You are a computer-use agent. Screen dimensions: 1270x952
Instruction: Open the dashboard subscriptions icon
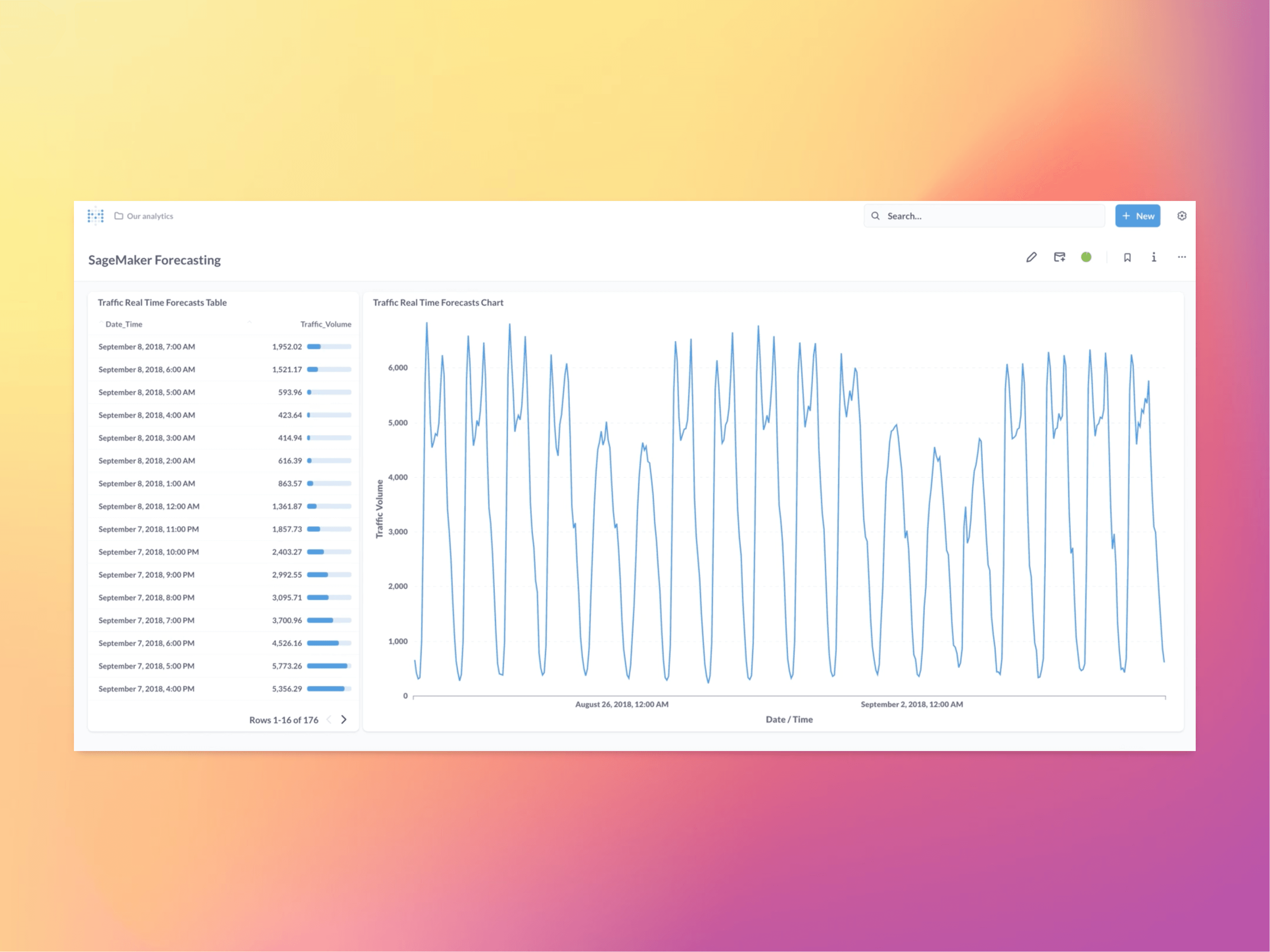1059,257
